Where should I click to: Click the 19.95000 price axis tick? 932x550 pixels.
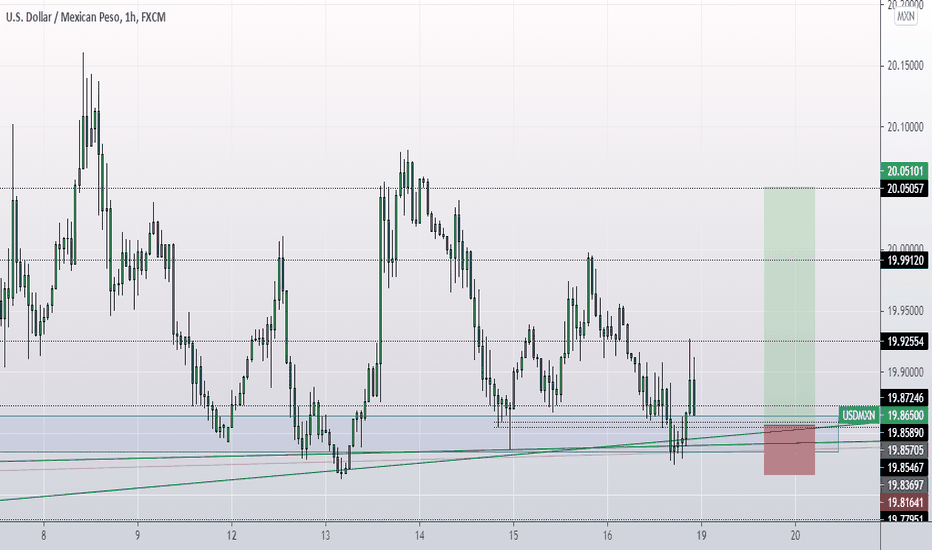(x=905, y=310)
